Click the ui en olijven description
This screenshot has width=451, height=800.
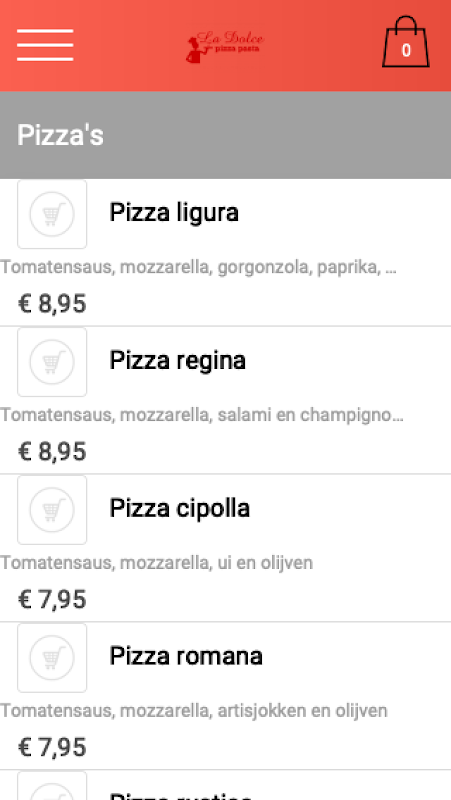pyautogui.click(x=156, y=563)
